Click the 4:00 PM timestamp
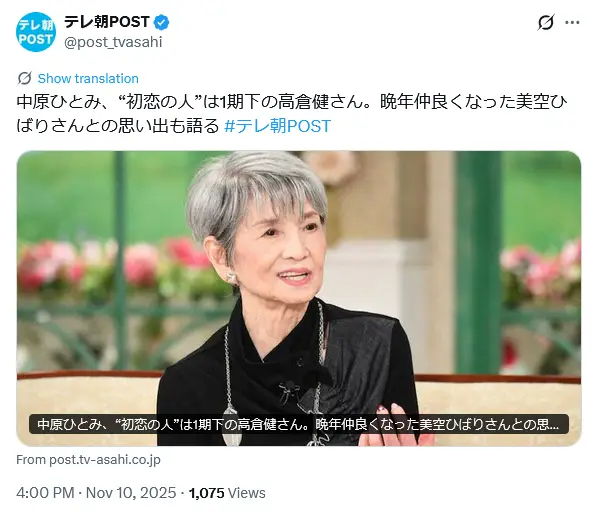Image resolution: width=598 pixels, height=512 pixels. pos(45,493)
